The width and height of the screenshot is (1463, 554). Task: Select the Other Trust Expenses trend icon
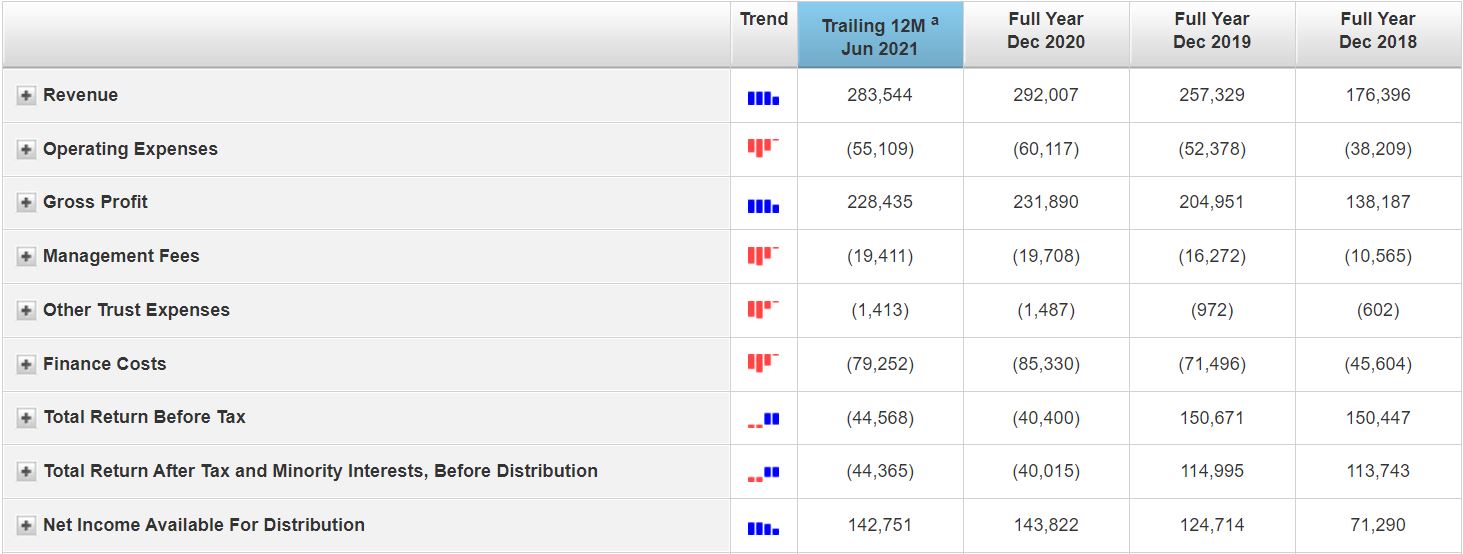763,311
